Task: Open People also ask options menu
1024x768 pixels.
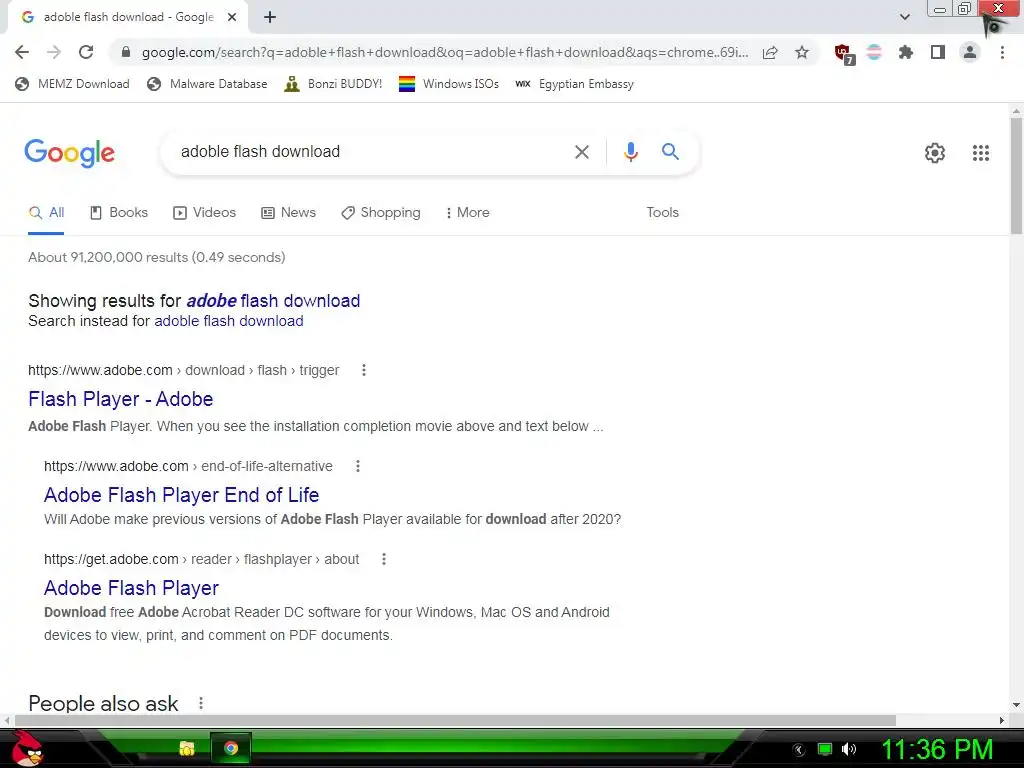Action: (x=200, y=703)
